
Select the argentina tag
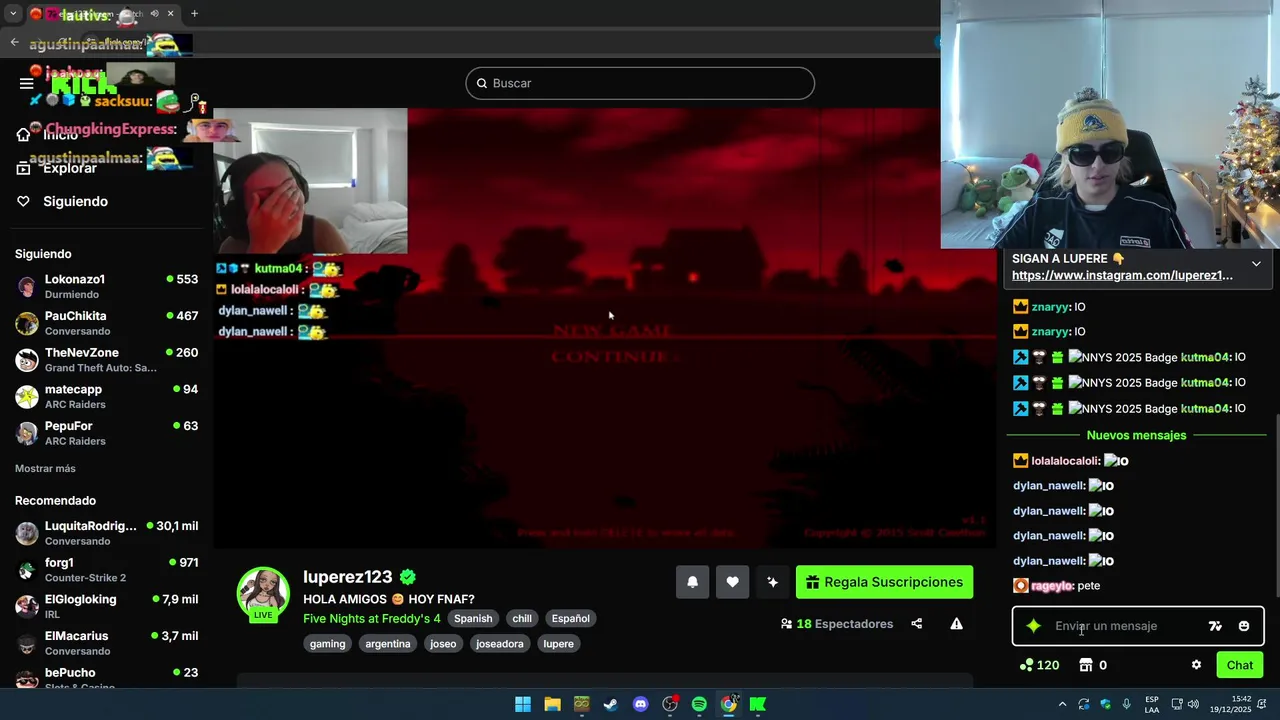point(388,644)
